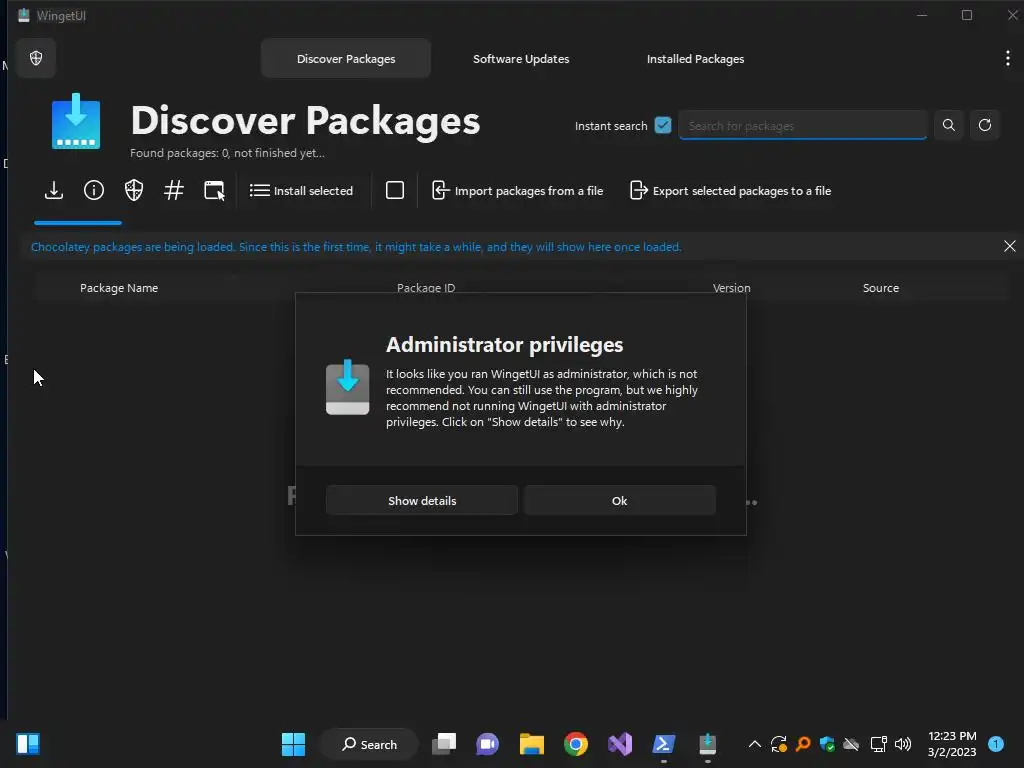The image size is (1024, 768).
Task: Open Task View from the taskbar
Action: [444, 744]
